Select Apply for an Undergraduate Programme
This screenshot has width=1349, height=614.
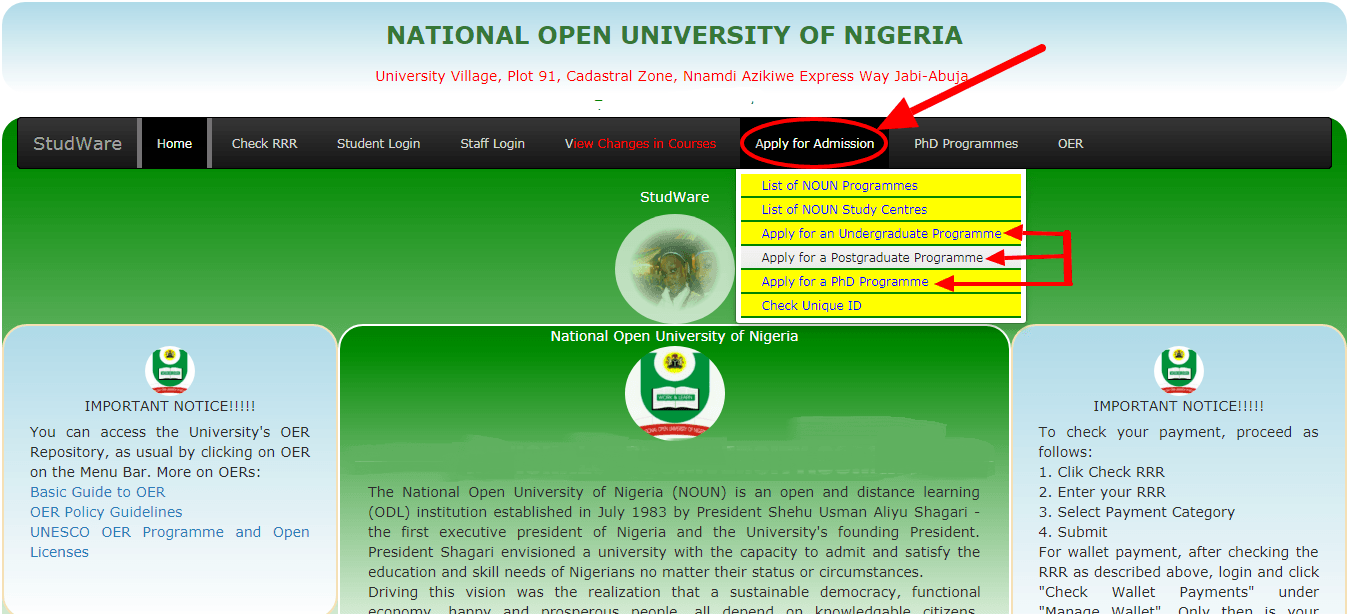[x=881, y=233]
